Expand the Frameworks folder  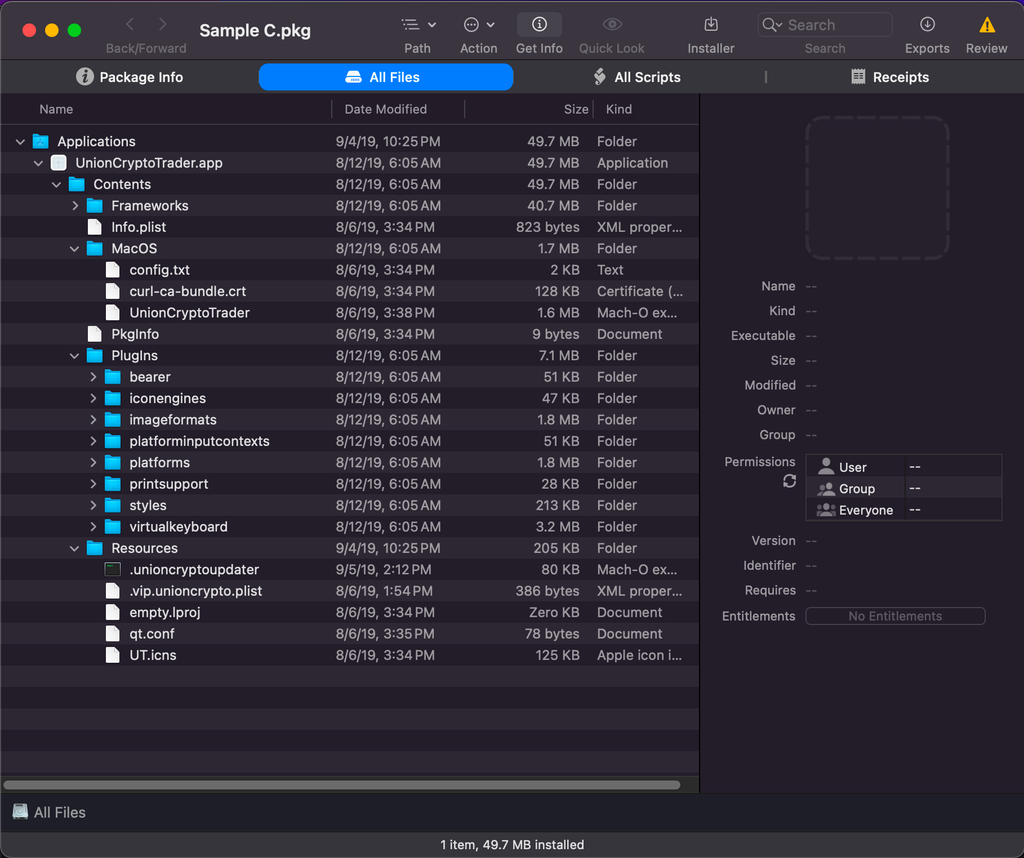click(x=75, y=206)
